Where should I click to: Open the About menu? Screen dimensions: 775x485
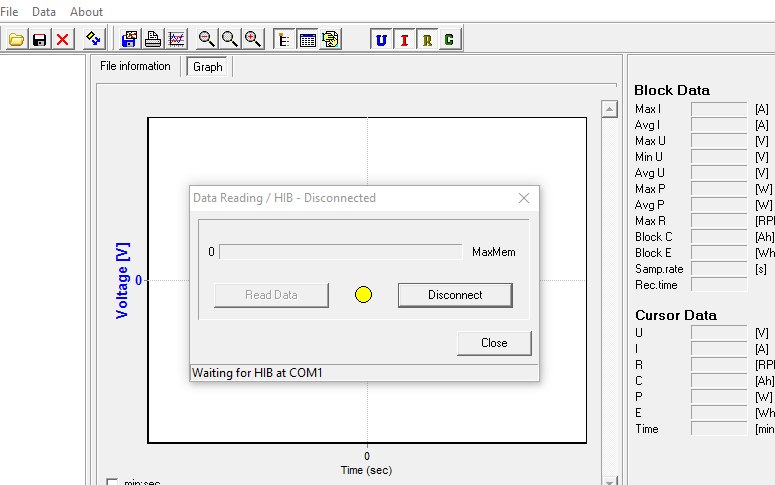pos(86,11)
